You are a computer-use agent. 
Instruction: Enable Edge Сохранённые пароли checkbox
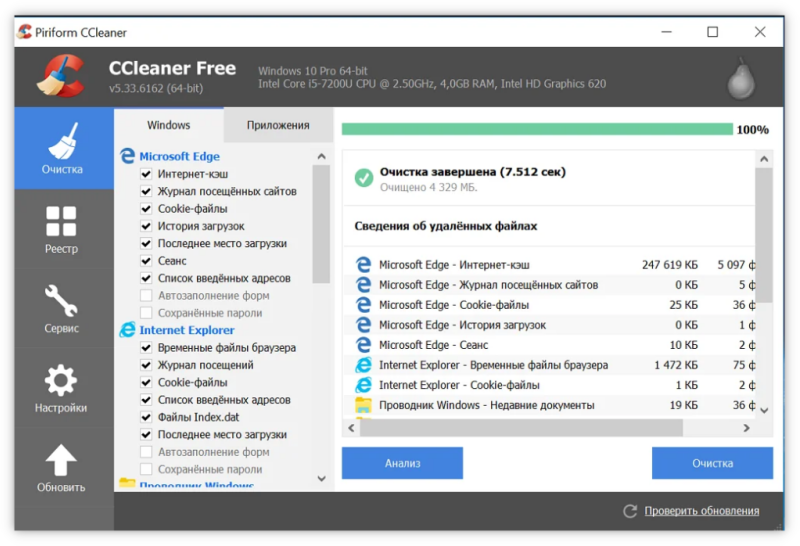[146, 313]
